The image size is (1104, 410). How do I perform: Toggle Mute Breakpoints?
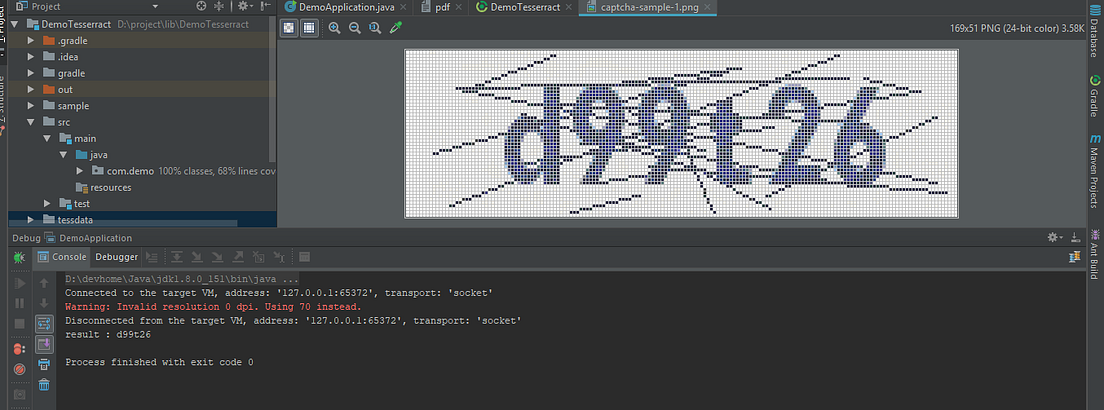(20, 369)
